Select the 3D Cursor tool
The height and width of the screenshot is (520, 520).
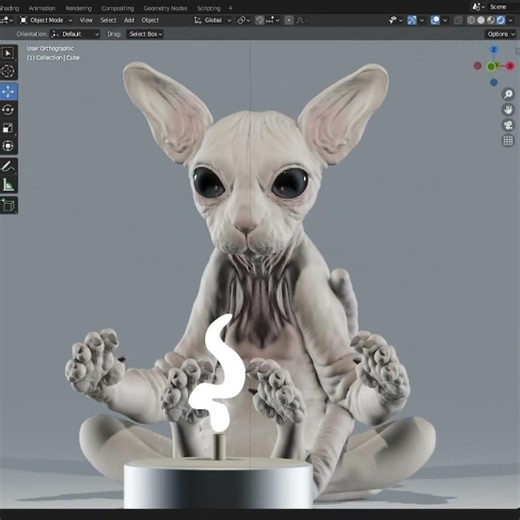coord(8,71)
